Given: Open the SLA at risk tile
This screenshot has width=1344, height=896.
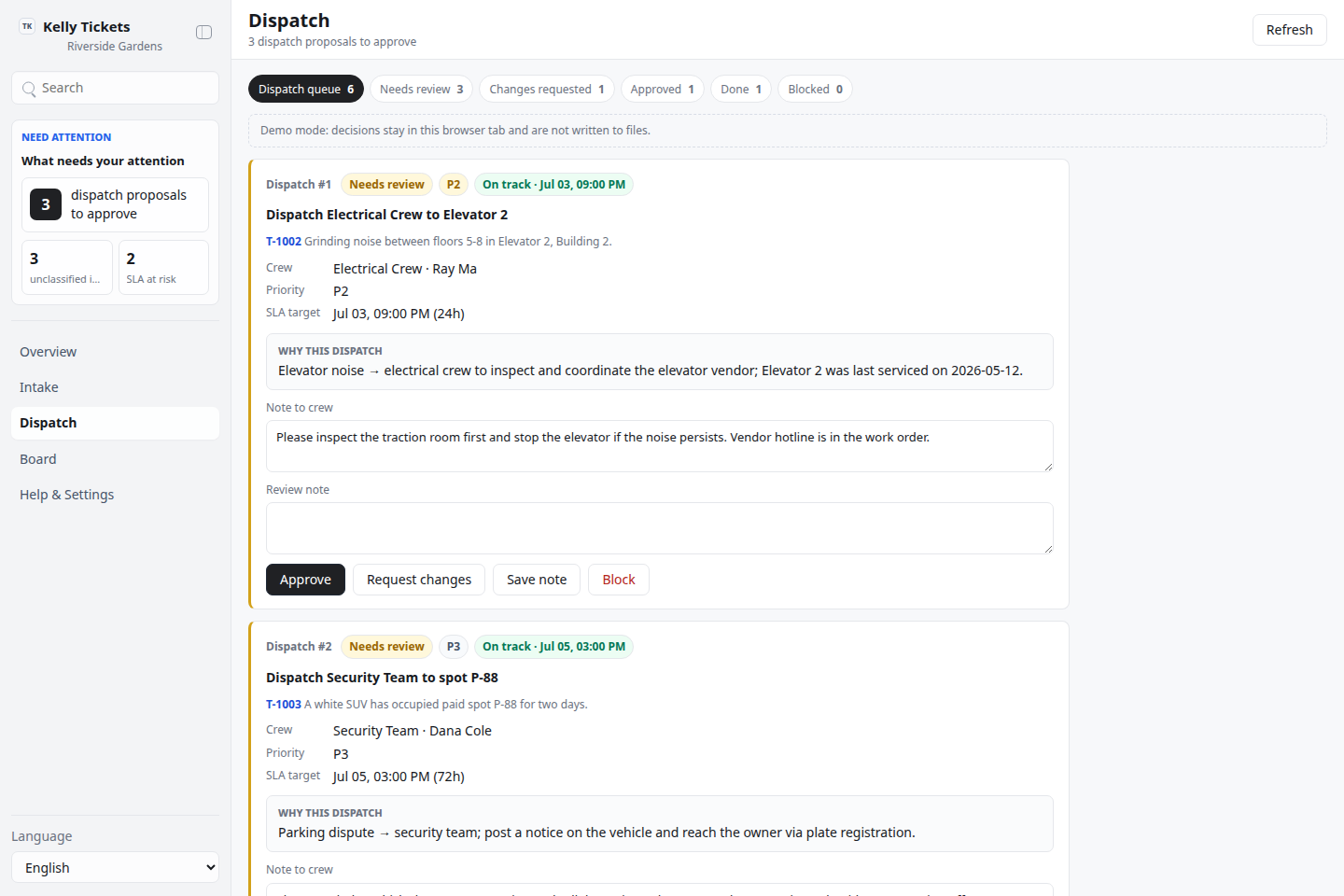Looking at the screenshot, I should tap(163, 267).
